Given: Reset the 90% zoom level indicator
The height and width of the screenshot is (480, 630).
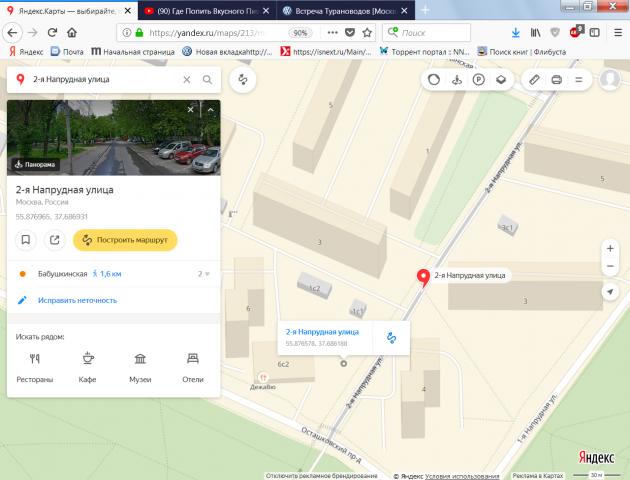Looking at the screenshot, I should click(300, 33).
